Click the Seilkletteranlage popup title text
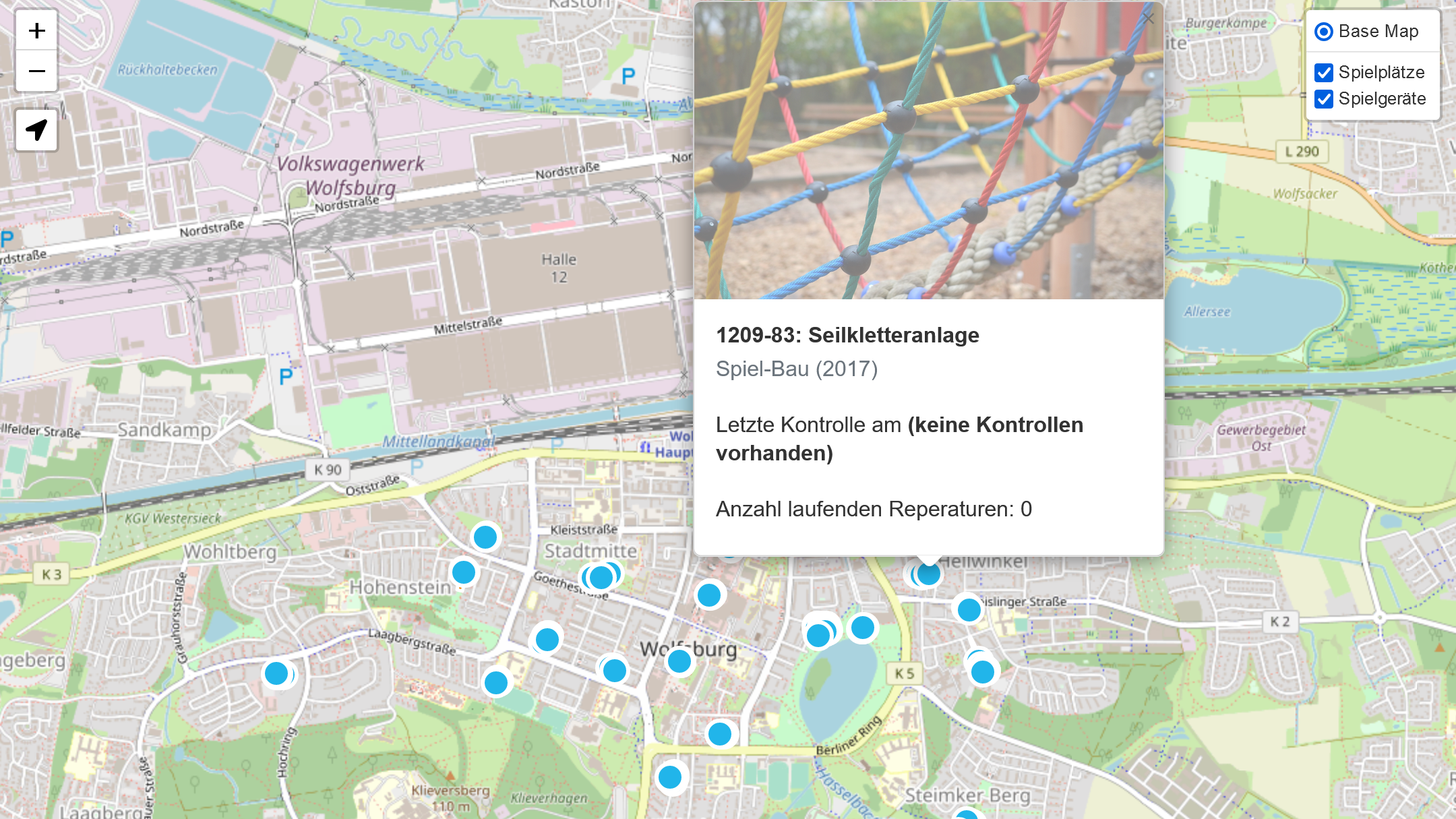This screenshot has width=1456, height=819. [847, 335]
